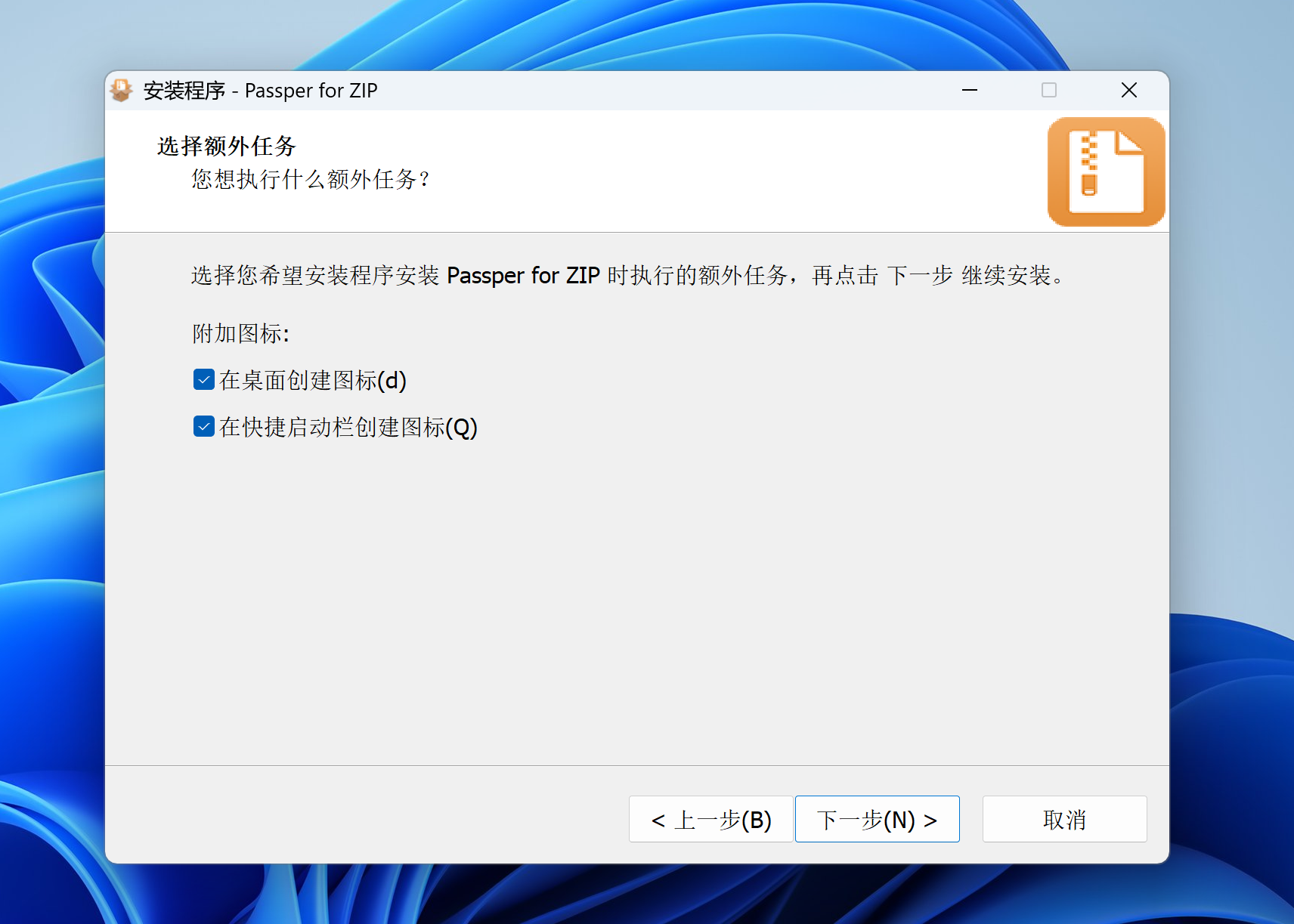Click the installer box icon in title bar

click(x=121, y=91)
